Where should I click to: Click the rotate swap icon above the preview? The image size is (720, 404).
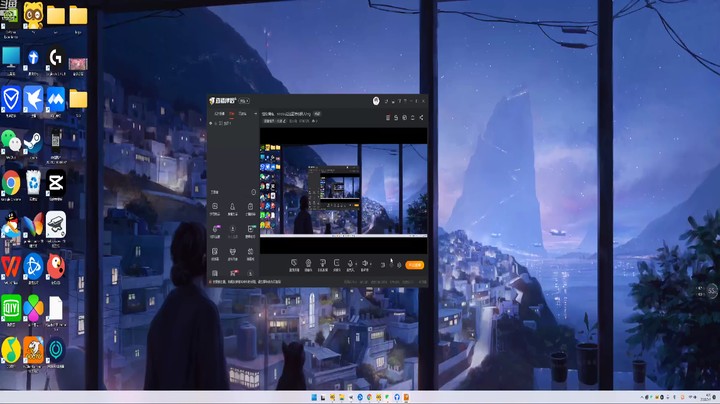click(396, 118)
